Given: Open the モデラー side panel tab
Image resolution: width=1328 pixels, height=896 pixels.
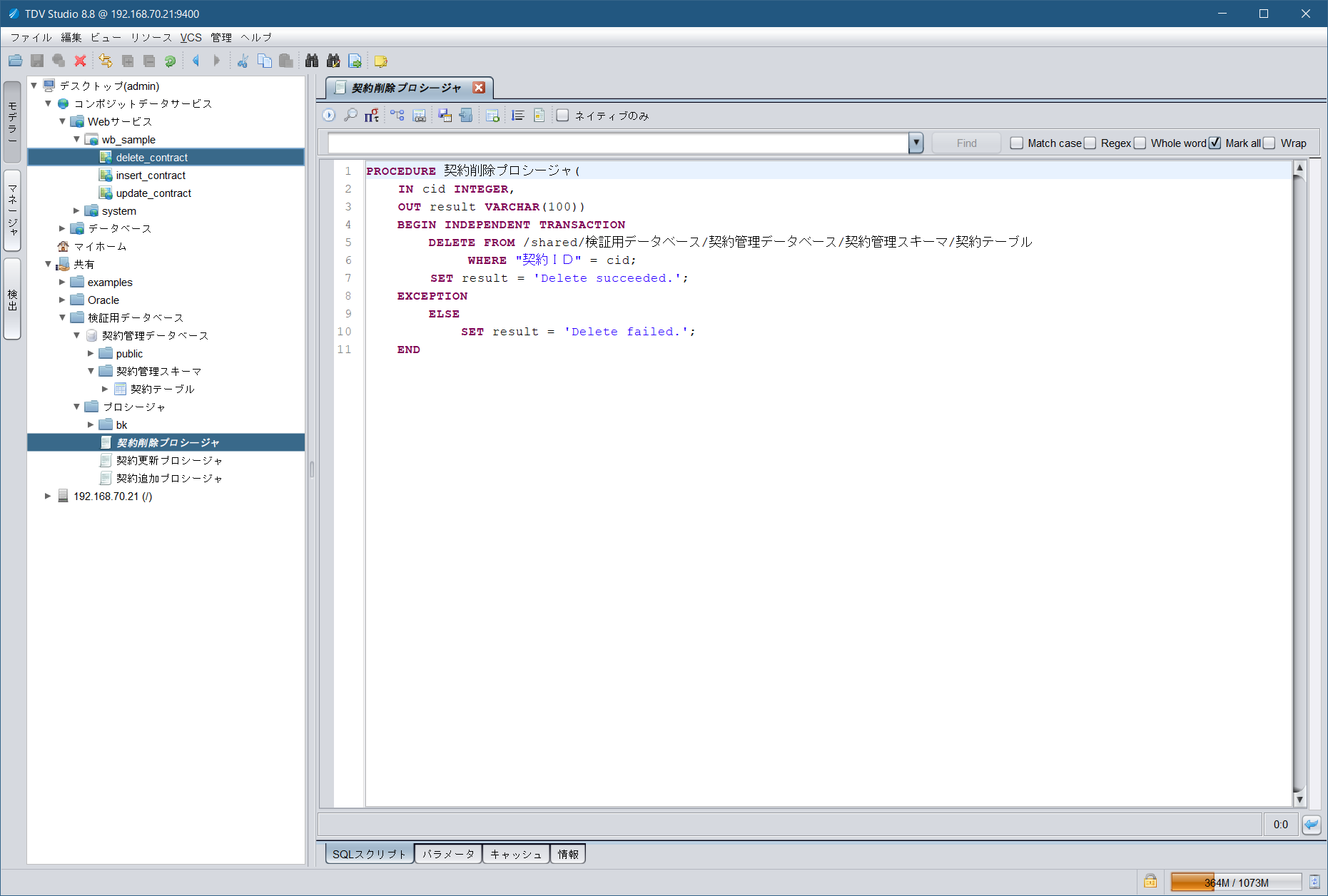Looking at the screenshot, I should pos(12,121).
